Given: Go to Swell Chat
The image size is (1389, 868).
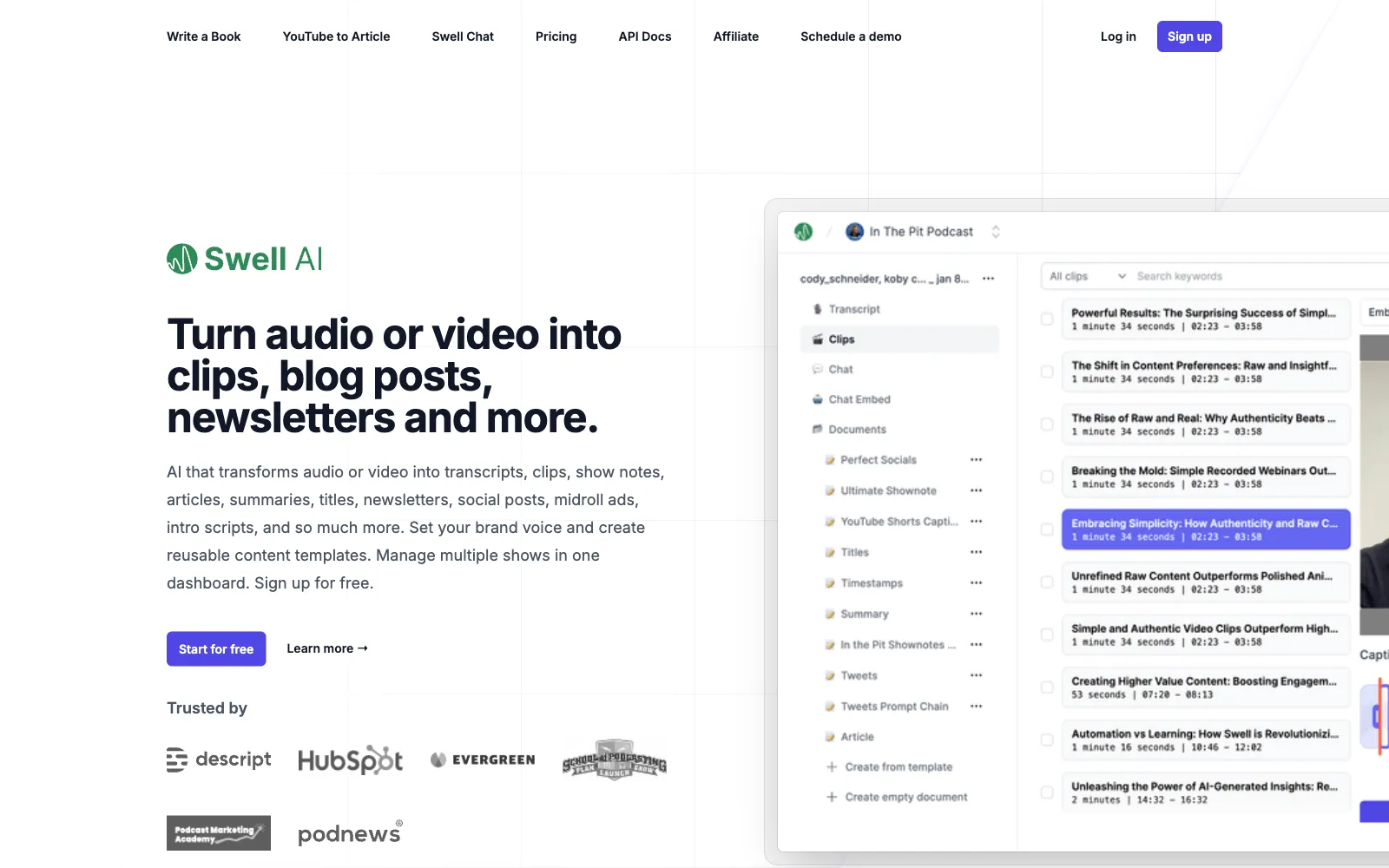Looking at the screenshot, I should coord(463,36).
